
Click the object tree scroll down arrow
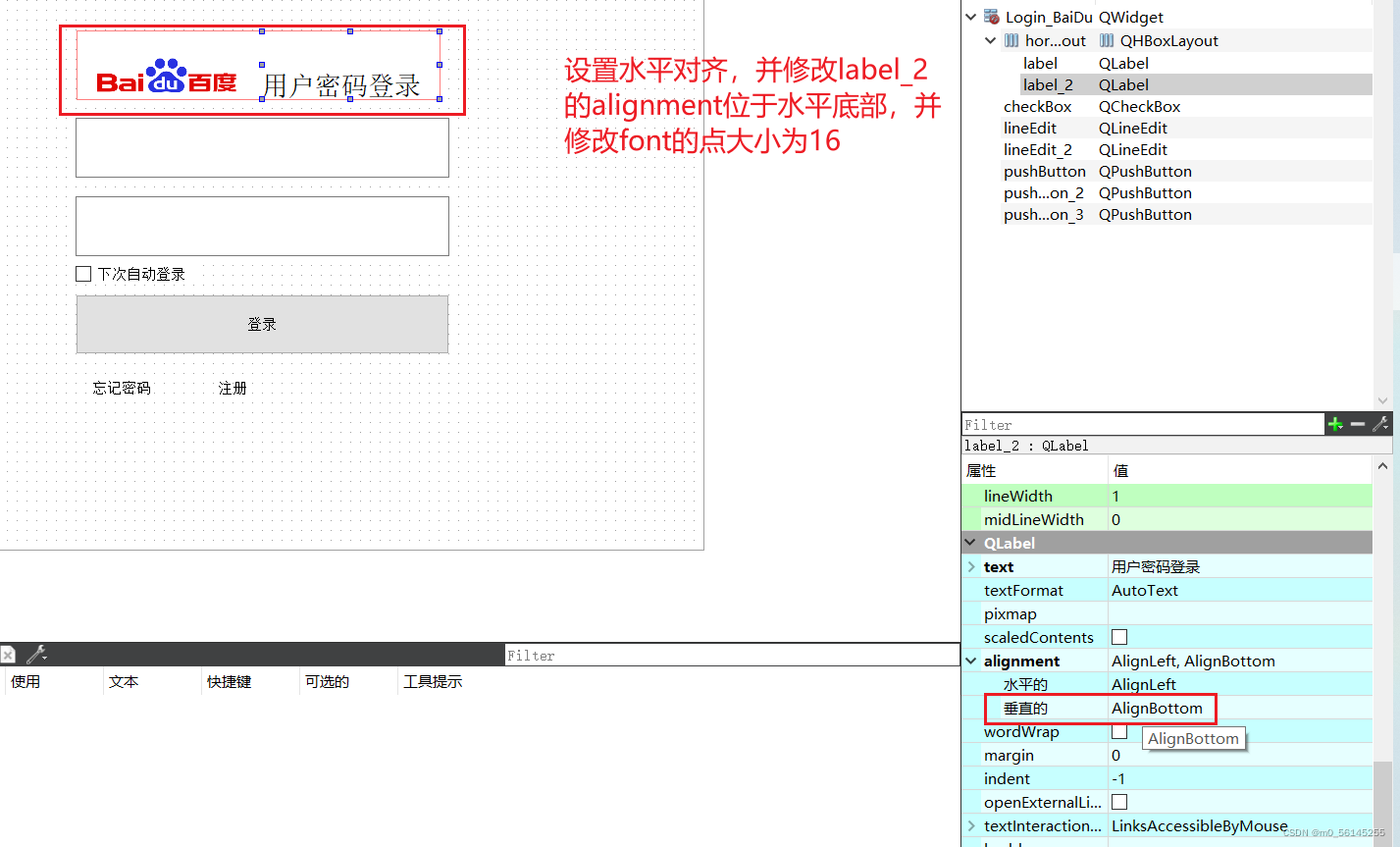[x=1382, y=400]
